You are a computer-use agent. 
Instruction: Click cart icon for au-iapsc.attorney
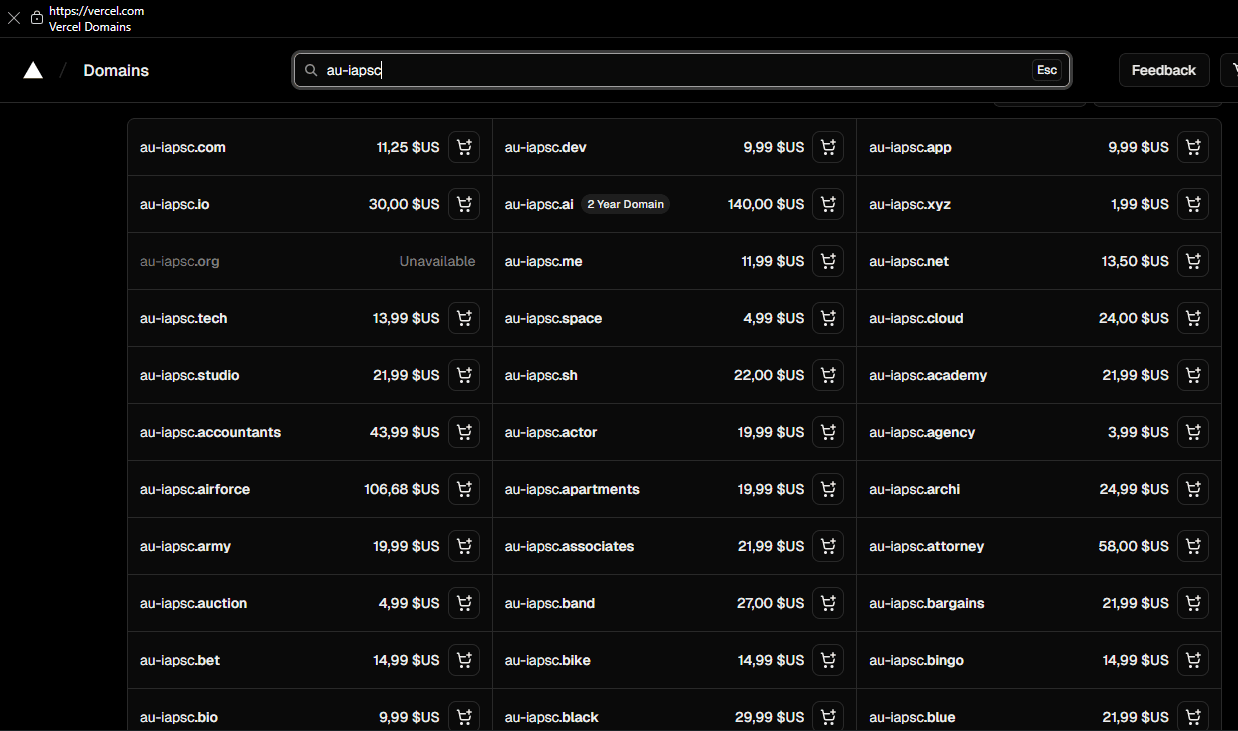point(1193,547)
